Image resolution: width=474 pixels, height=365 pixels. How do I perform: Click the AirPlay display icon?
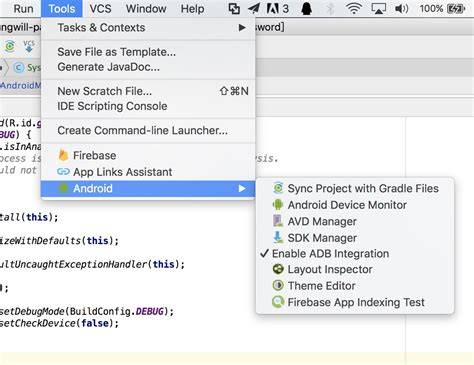378,9
